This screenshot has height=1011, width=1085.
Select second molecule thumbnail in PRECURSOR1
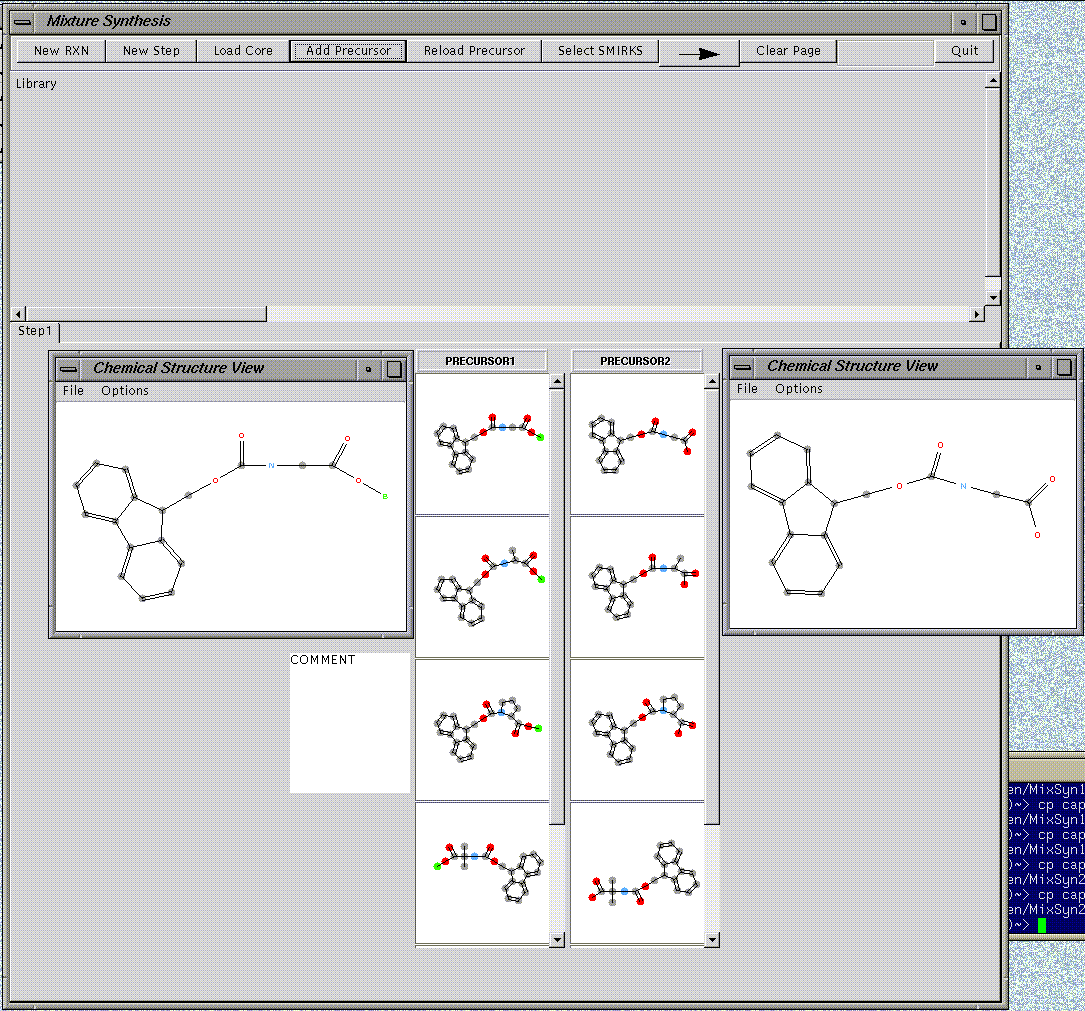pyautogui.click(x=482, y=587)
